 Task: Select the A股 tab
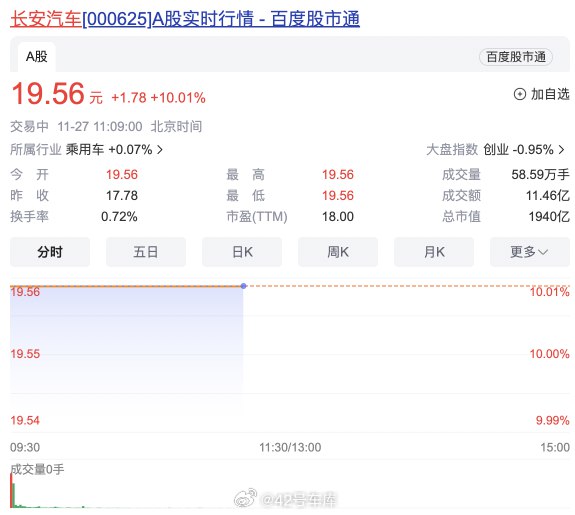pos(37,57)
